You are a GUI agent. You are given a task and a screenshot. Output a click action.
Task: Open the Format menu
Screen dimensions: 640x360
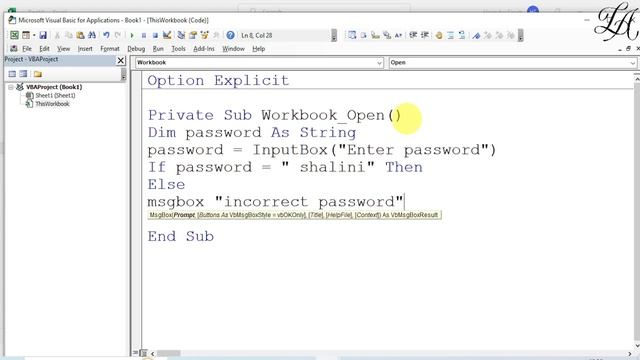[x=110, y=49]
